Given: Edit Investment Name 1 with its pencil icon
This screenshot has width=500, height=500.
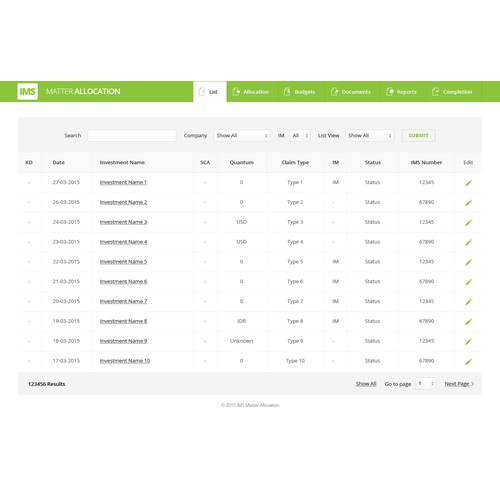Looking at the screenshot, I should (x=468, y=183).
